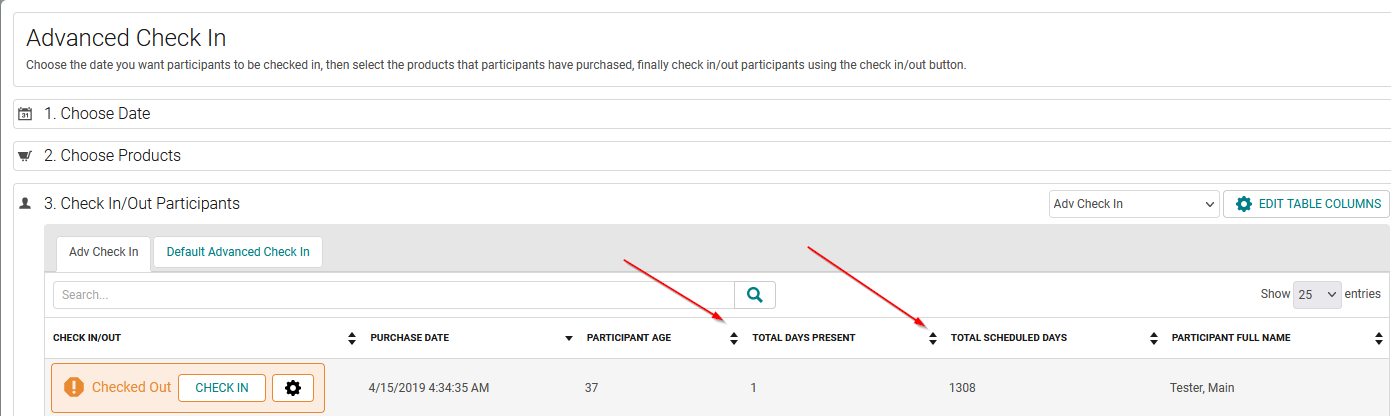Open the Show entries count dropdown
1391x416 pixels.
(x=1317, y=295)
